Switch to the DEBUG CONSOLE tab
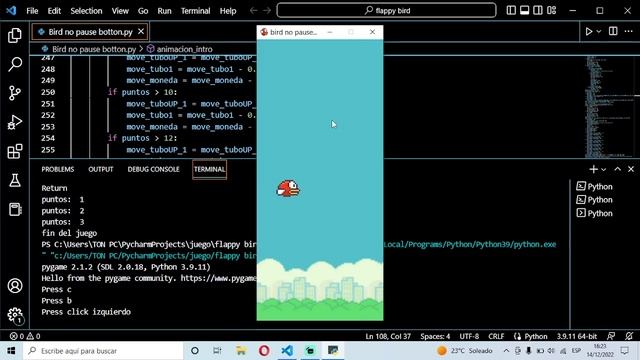This screenshot has width=640, height=360. click(153, 169)
